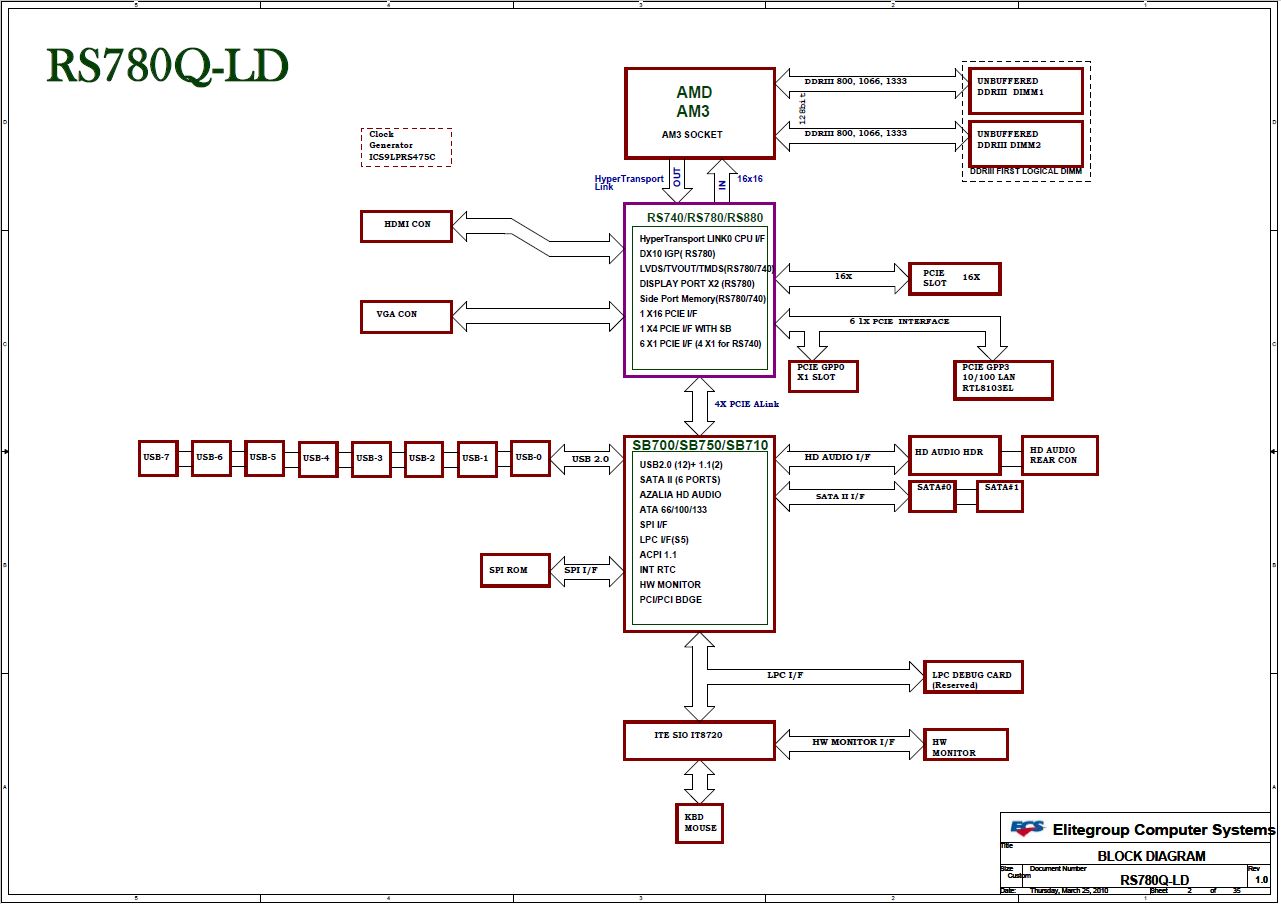The height and width of the screenshot is (904, 1281).
Task: Select the USB-5 port block
Action: point(264,457)
